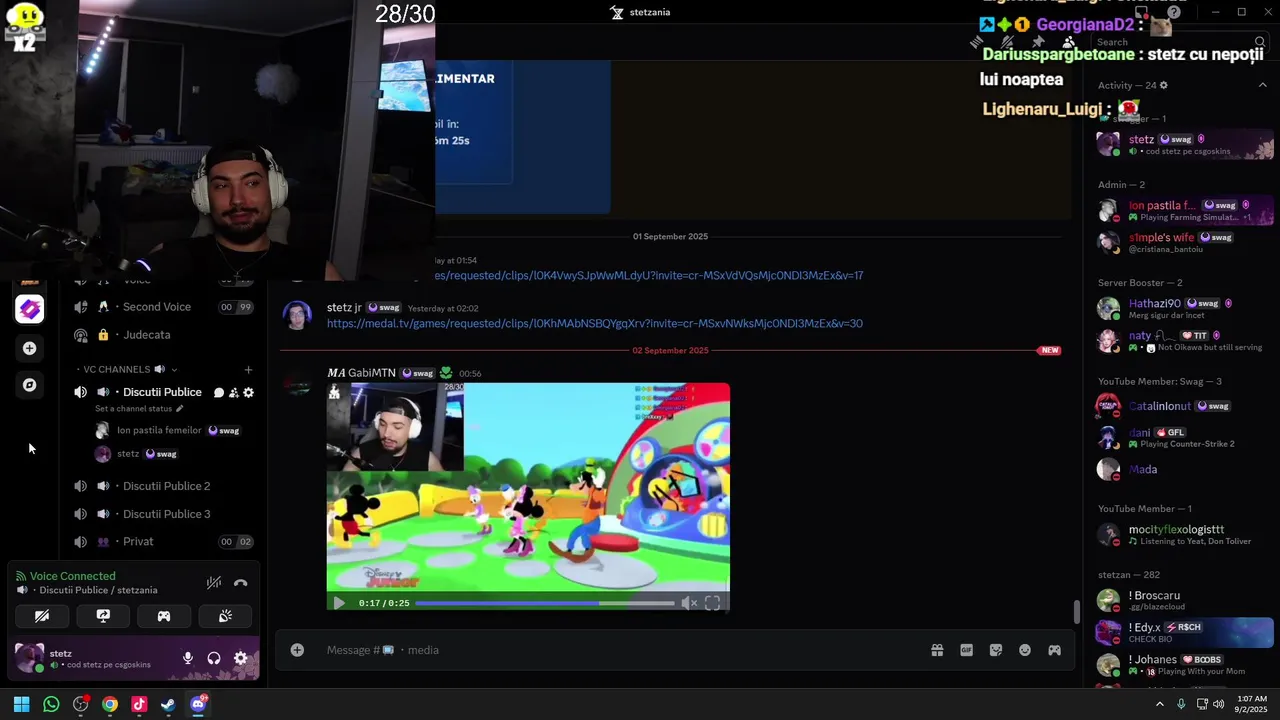The height and width of the screenshot is (720, 1280).
Task: Open the sticker picker
Action: click(996, 650)
